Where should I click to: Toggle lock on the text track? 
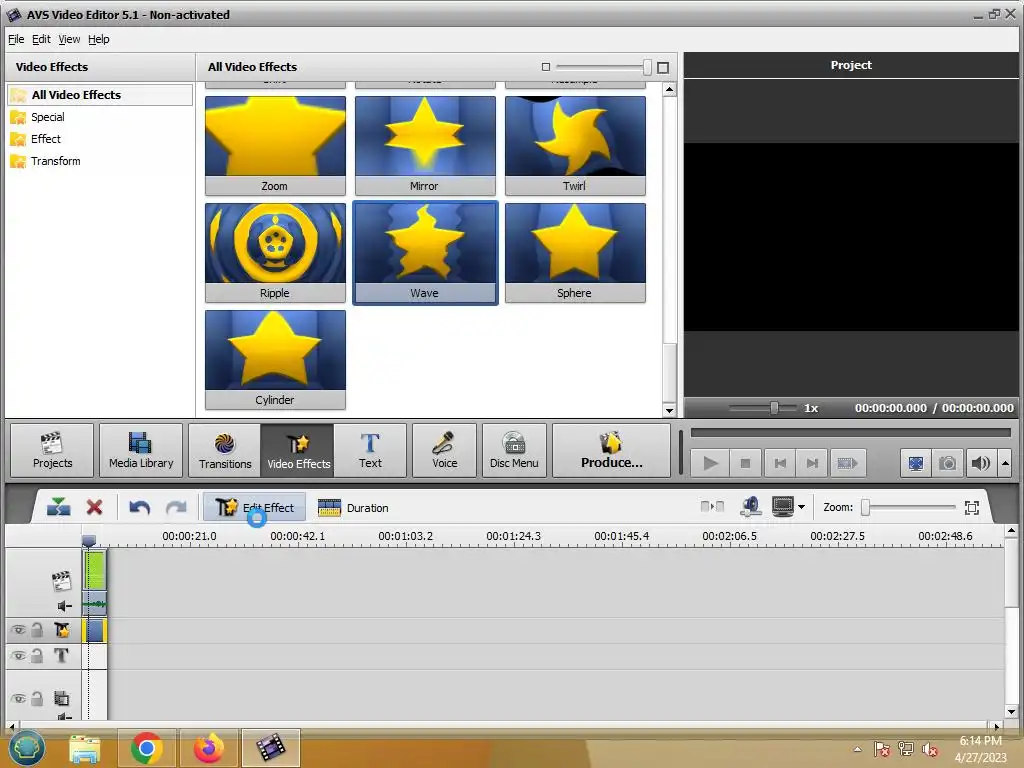37,656
